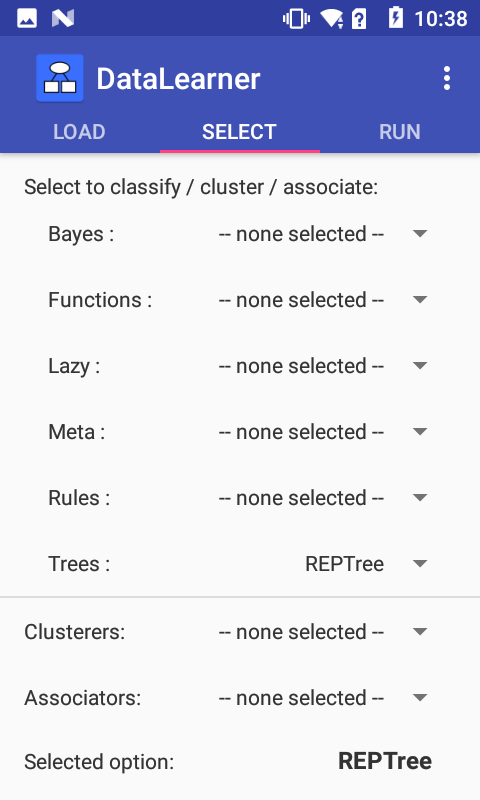Open the three-dot overflow menu
Viewport: 480px width, 800px height.
click(447, 79)
